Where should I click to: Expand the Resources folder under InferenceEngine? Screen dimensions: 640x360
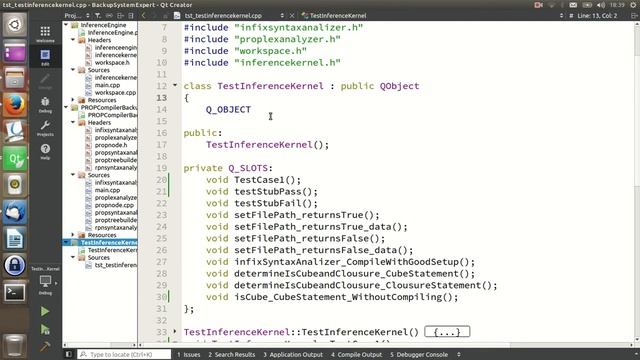click(73, 100)
